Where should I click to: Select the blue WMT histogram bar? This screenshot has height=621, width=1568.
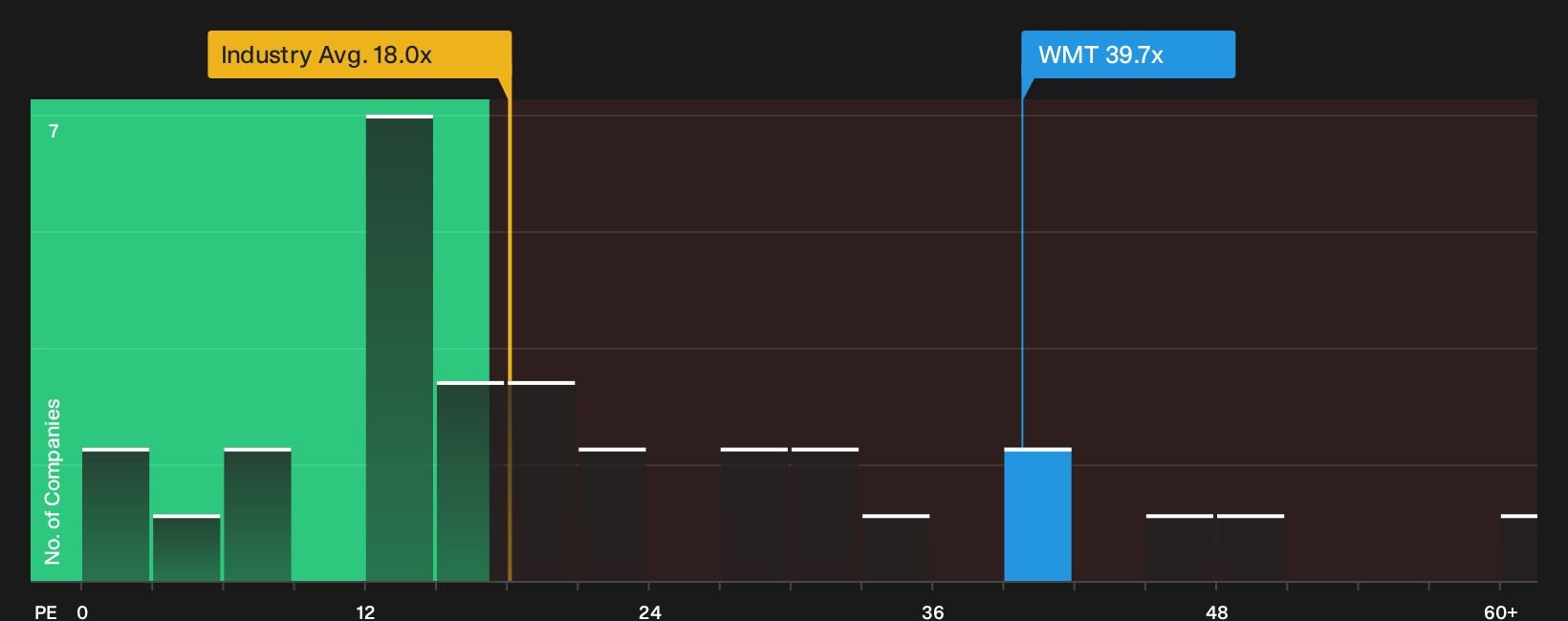(x=1037, y=515)
